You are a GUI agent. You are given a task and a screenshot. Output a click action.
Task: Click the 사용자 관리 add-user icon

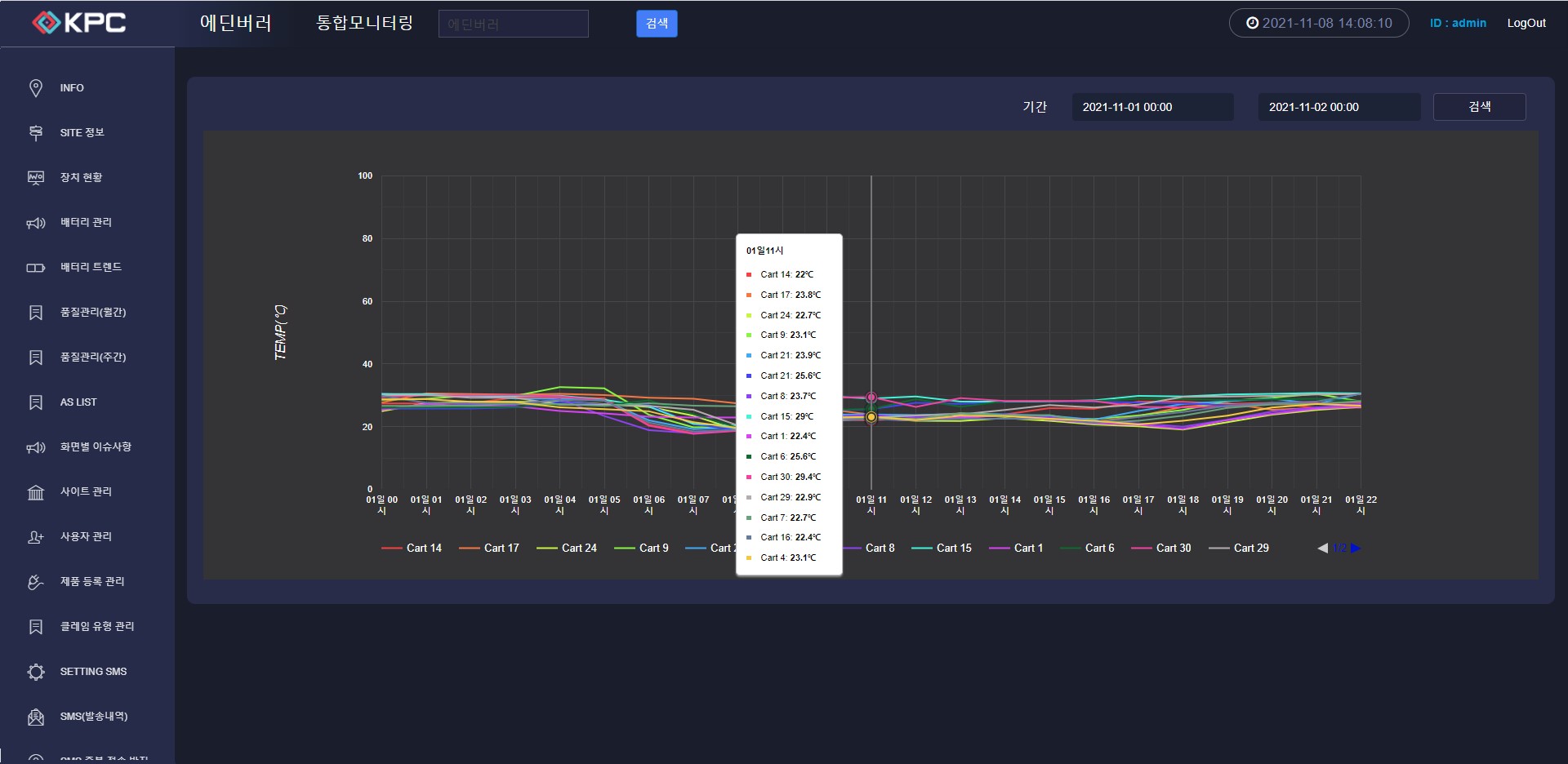click(36, 537)
